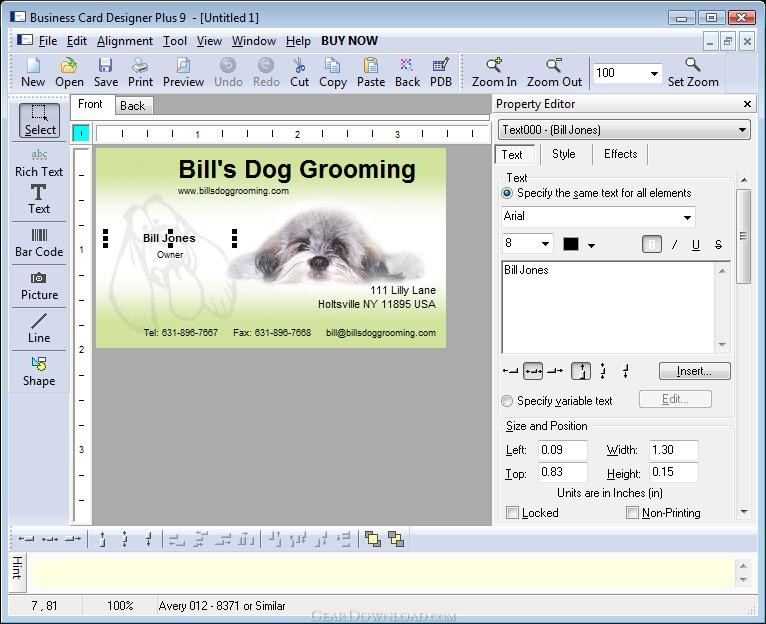Open Preview from the toolbar
This screenshot has width=766, height=624.
click(x=183, y=72)
